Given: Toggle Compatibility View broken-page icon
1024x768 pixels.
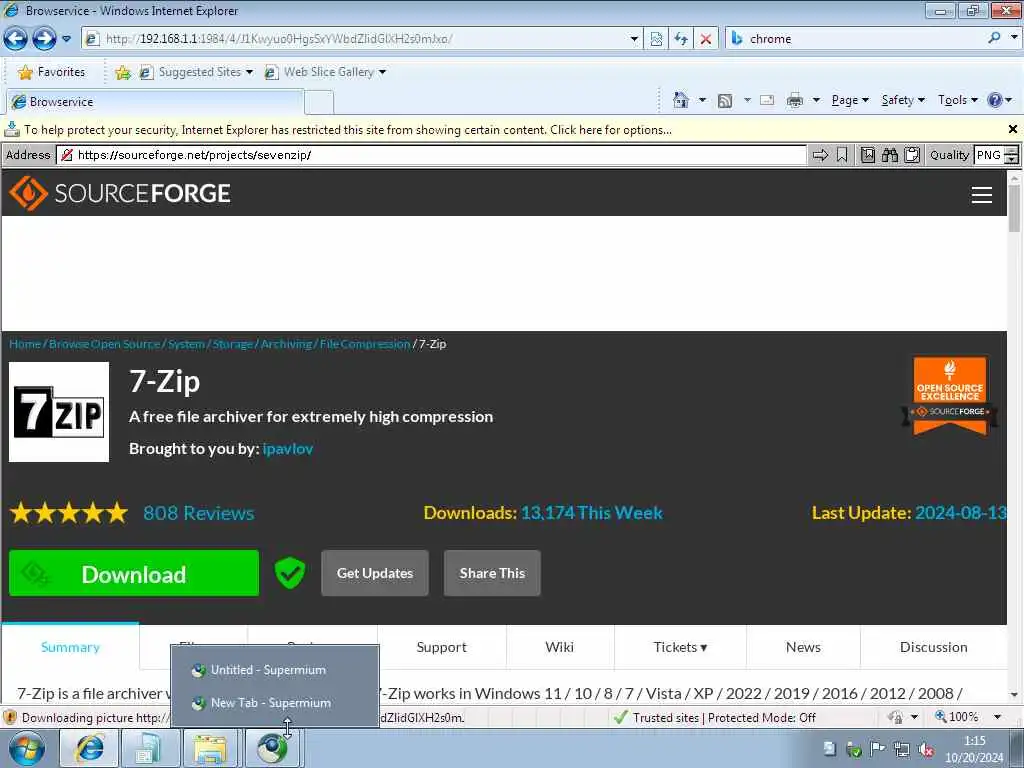Looking at the screenshot, I should [x=656, y=39].
